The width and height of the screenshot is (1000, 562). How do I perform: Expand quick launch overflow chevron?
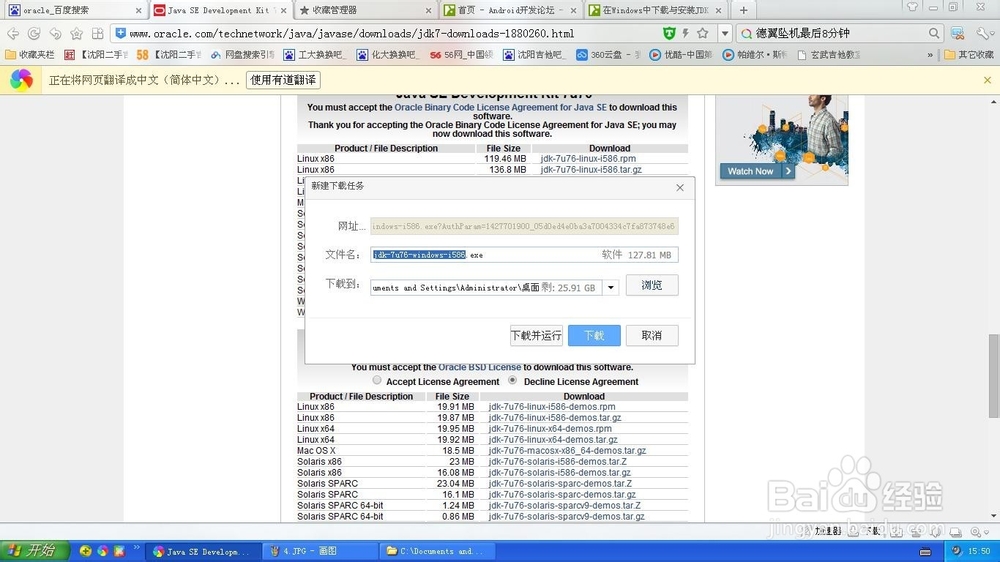pos(136,547)
